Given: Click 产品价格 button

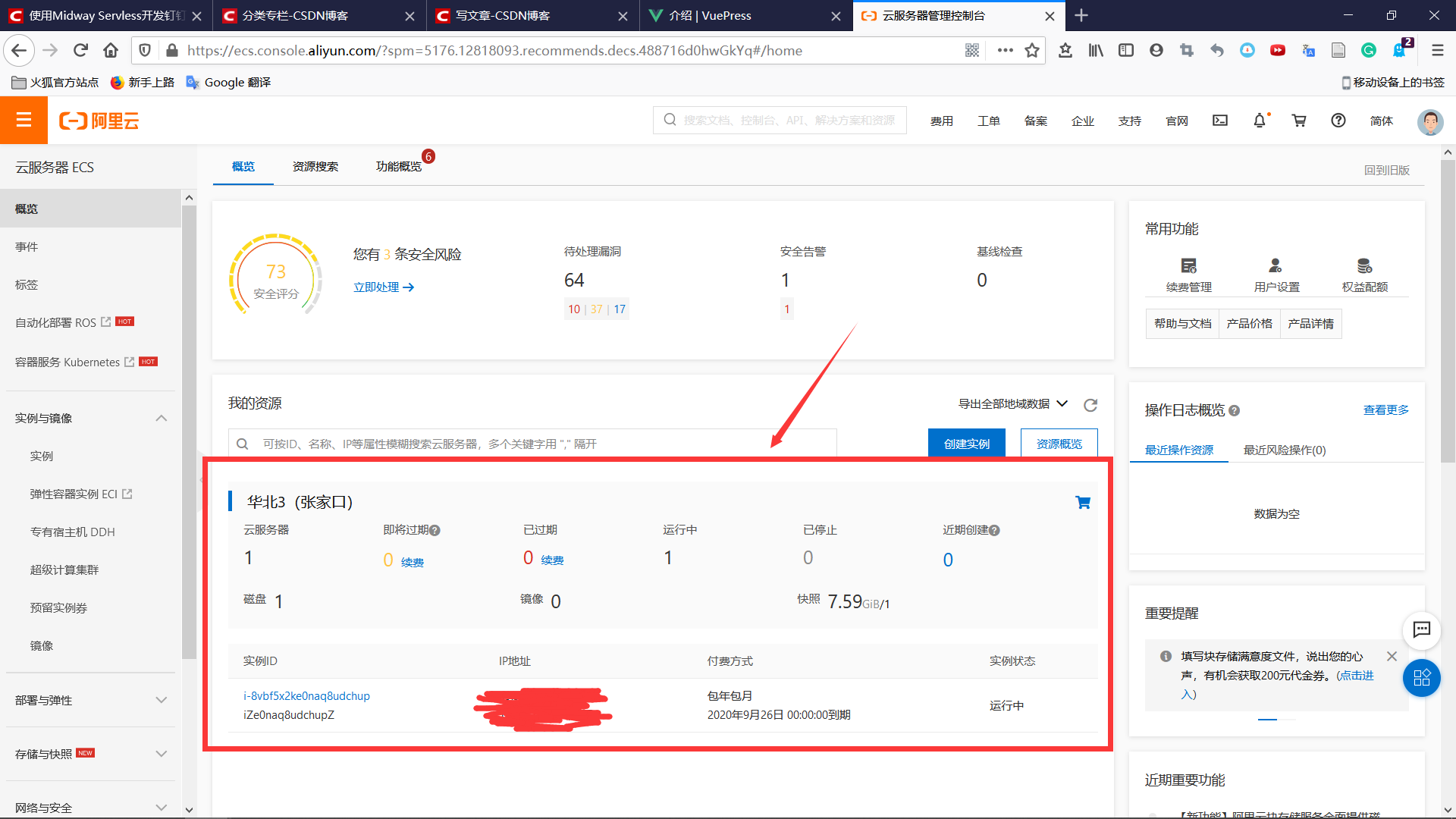Looking at the screenshot, I should point(1250,323).
